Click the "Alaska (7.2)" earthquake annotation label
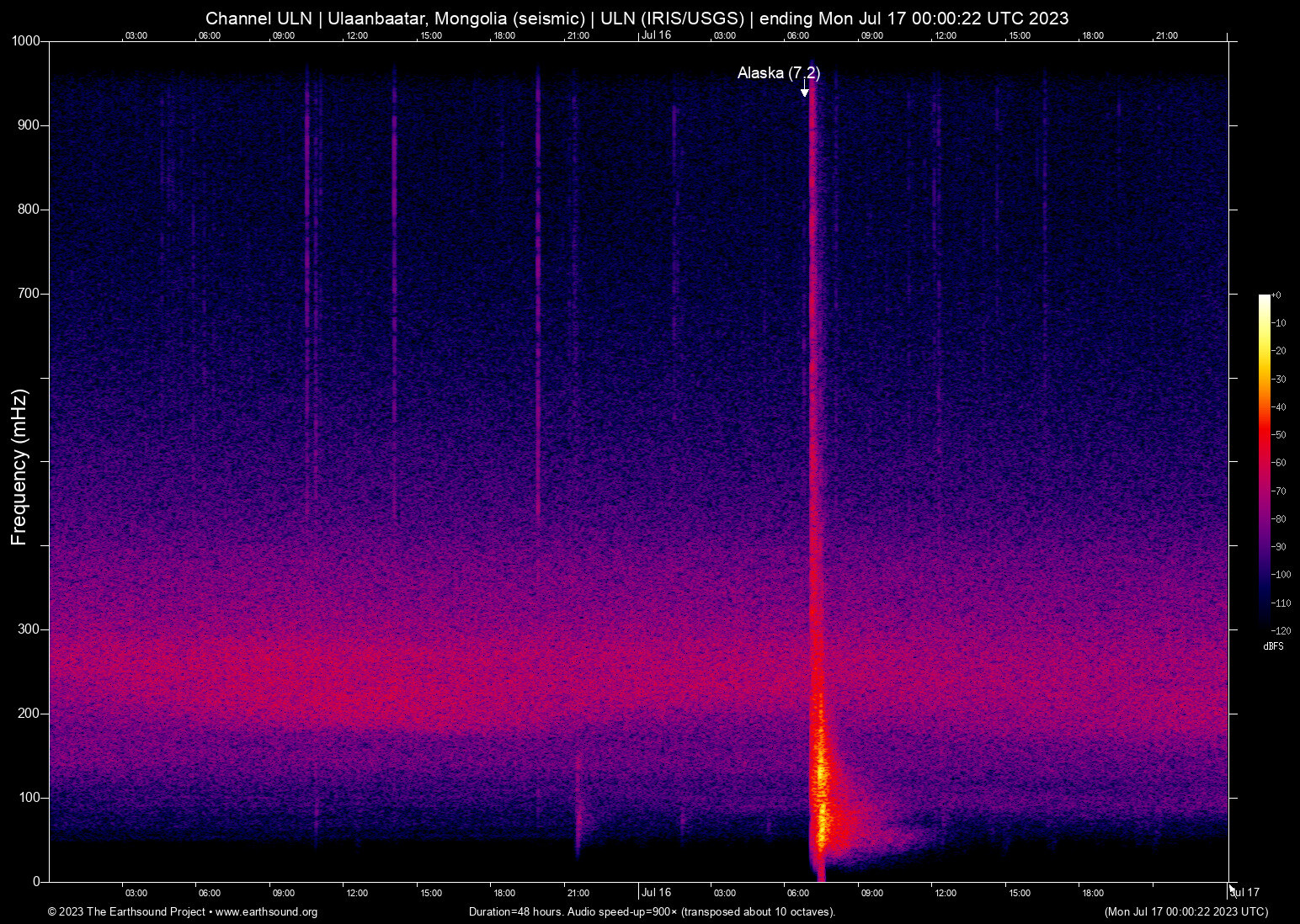Image resolution: width=1300 pixels, height=924 pixels. tap(779, 73)
